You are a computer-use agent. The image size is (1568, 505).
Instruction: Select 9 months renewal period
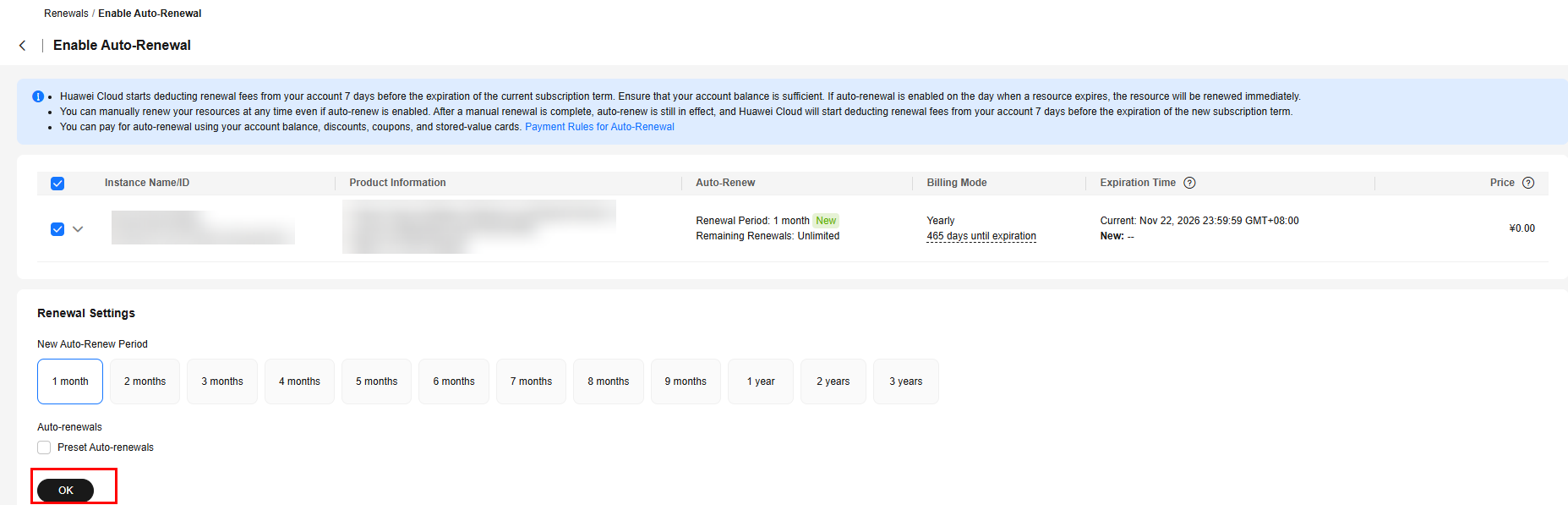click(686, 381)
